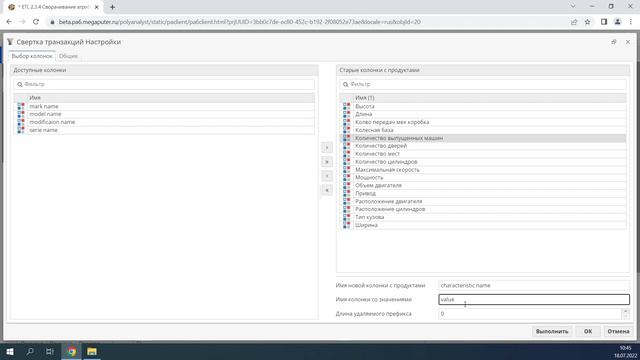
Task: Open a new browser tab
Action: pyautogui.click(x=112, y=7)
